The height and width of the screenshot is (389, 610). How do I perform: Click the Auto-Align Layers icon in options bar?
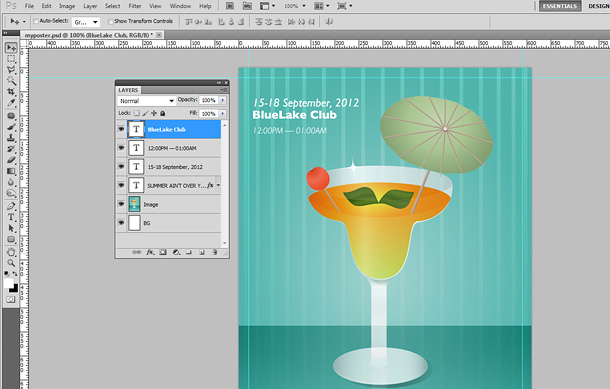pos(329,22)
